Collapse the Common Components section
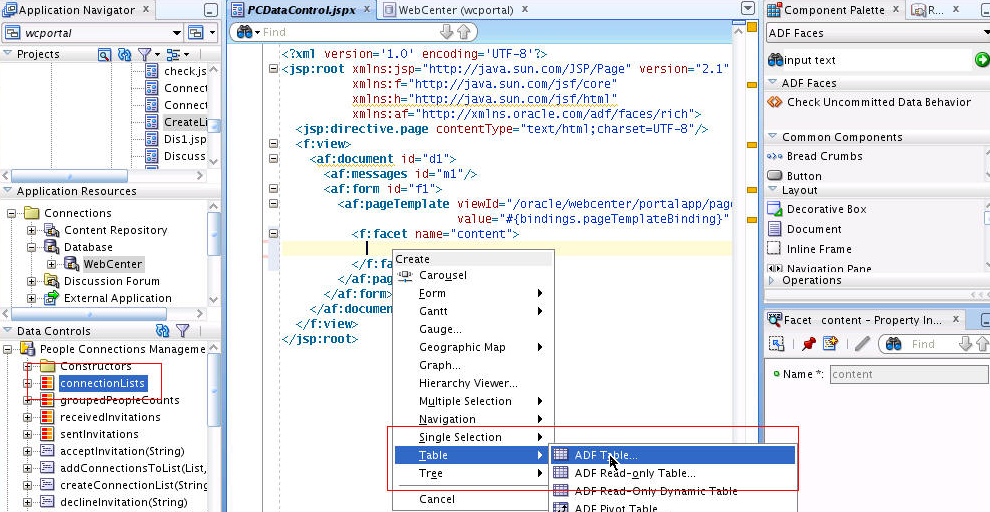The width and height of the screenshot is (990, 512). (x=772, y=137)
